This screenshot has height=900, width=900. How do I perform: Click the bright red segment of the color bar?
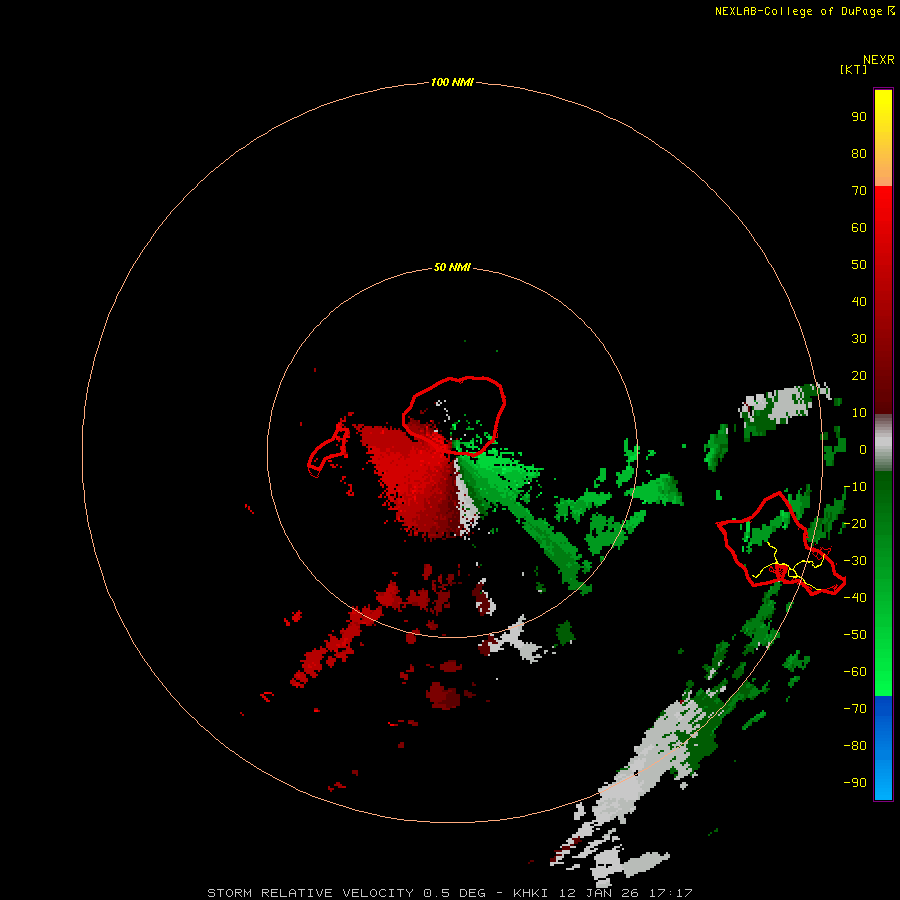[883, 300]
